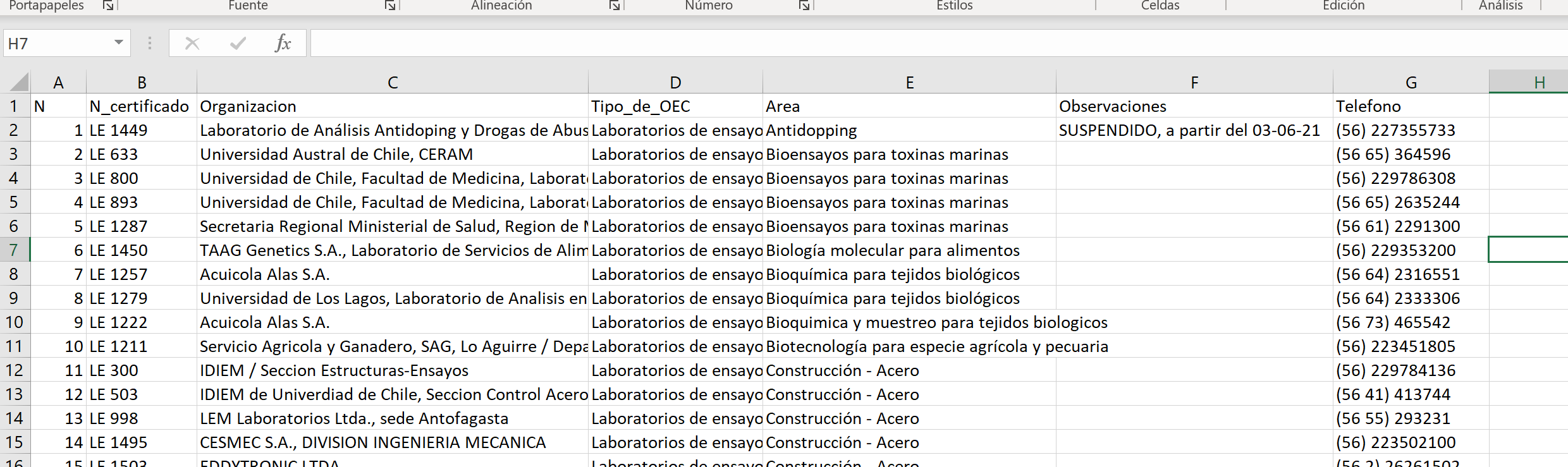Select phone cell (56 64) 2316551
Viewport: 1568px width, 467px height.
pos(1411,274)
